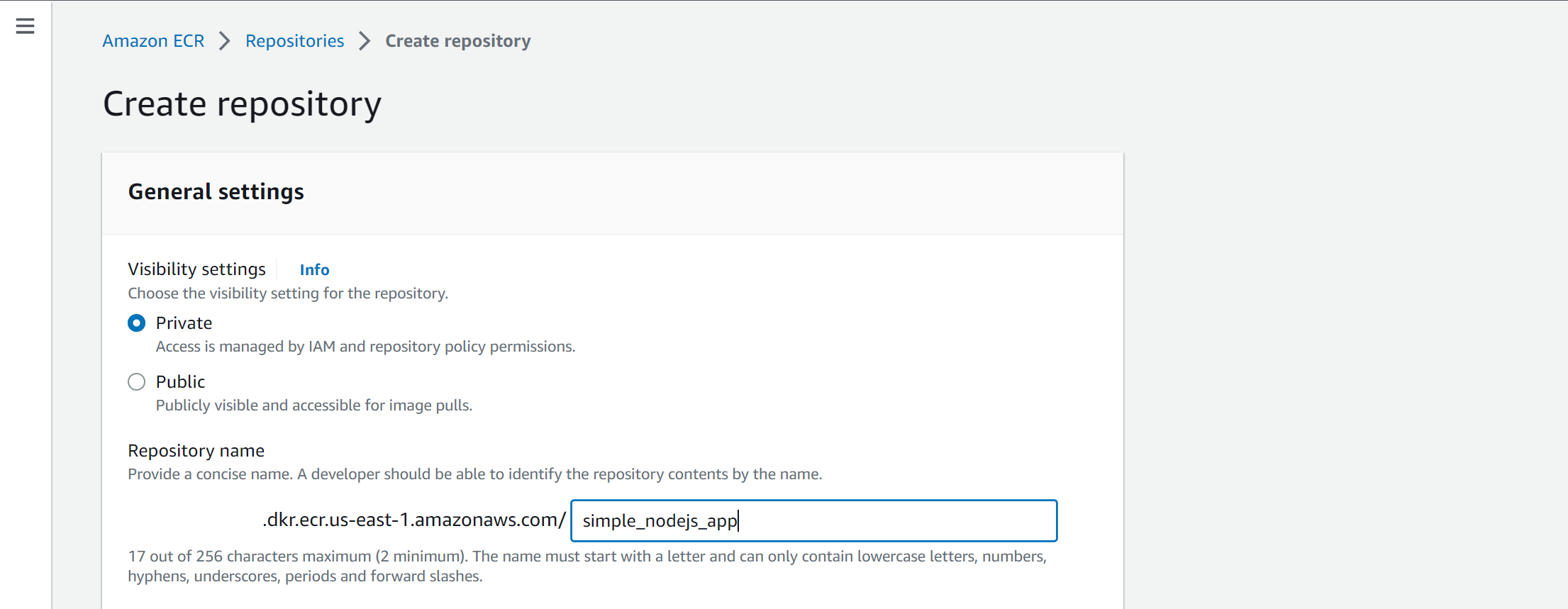Click the dkr.ecr.us-east-1.amazonaws.com registry prefix
Viewport: 1568px width, 609px height.
pyautogui.click(x=413, y=520)
